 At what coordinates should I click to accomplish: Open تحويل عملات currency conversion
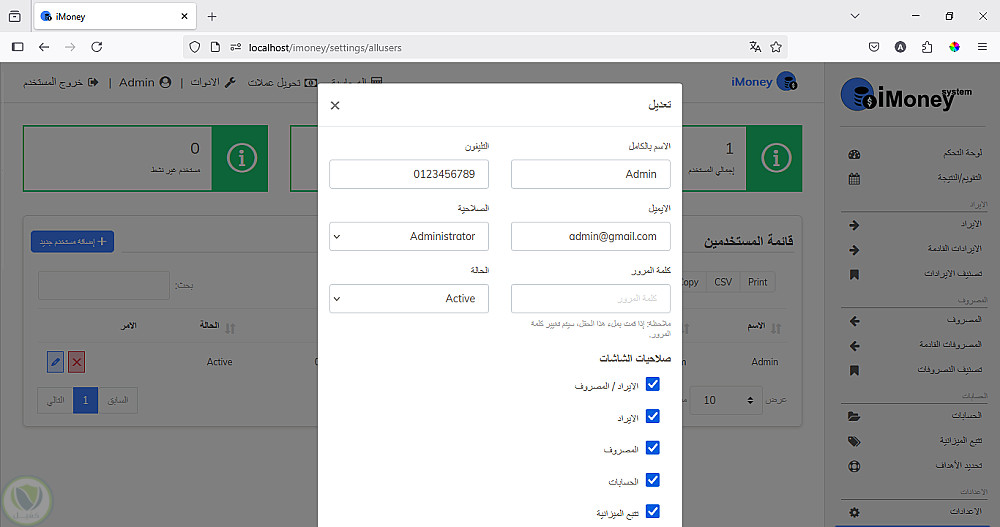(283, 82)
